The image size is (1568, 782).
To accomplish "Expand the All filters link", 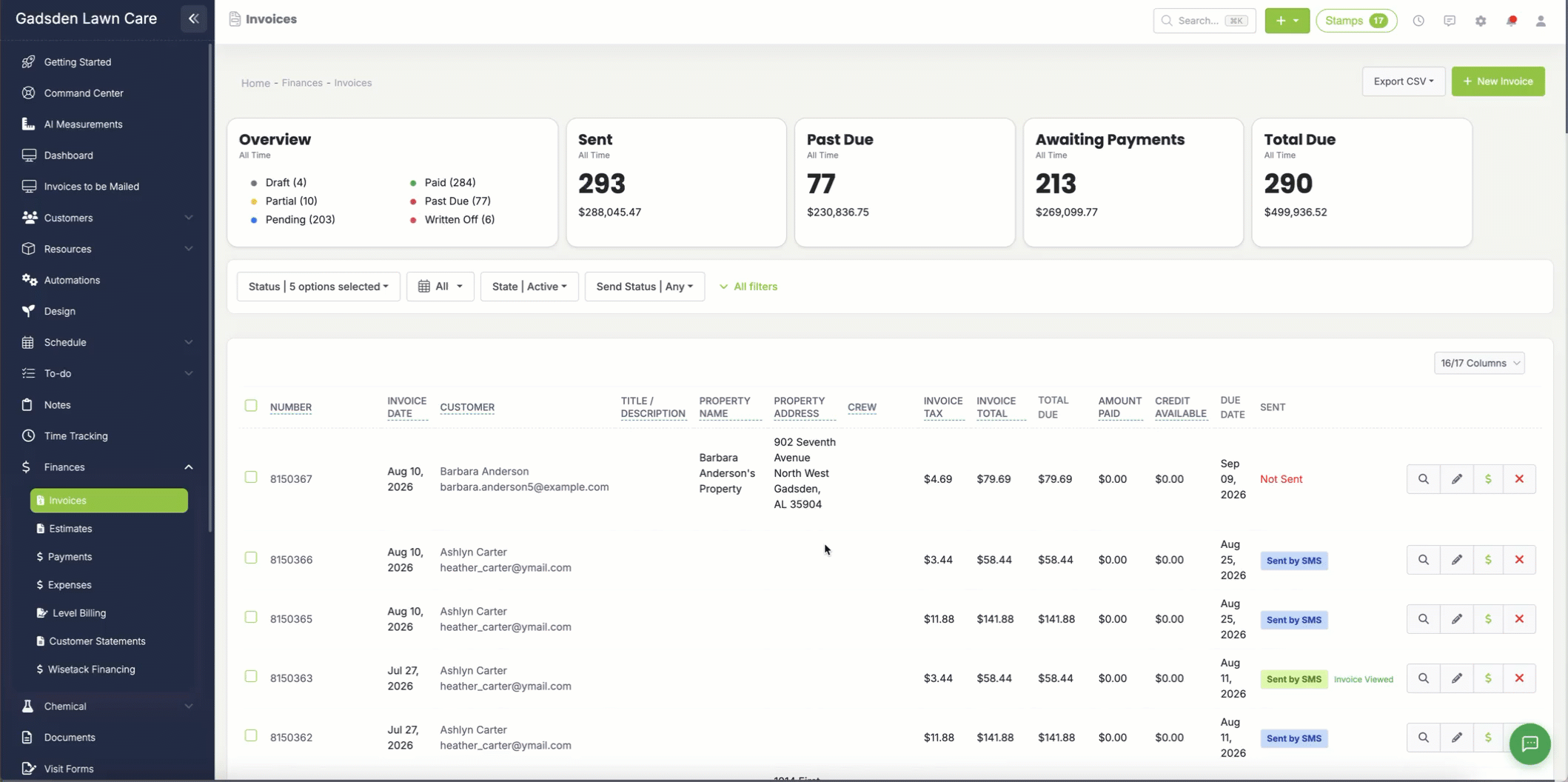I will pyautogui.click(x=748, y=287).
